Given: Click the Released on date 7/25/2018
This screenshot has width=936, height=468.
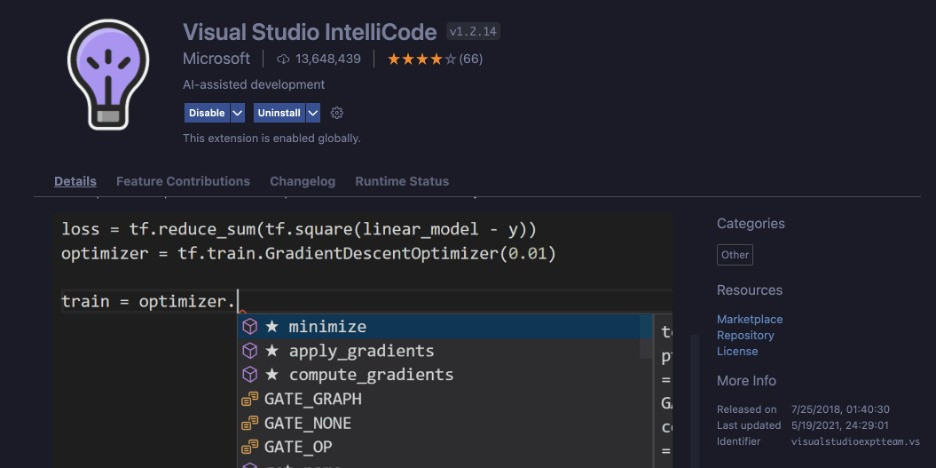Looking at the screenshot, I should click(840, 410).
